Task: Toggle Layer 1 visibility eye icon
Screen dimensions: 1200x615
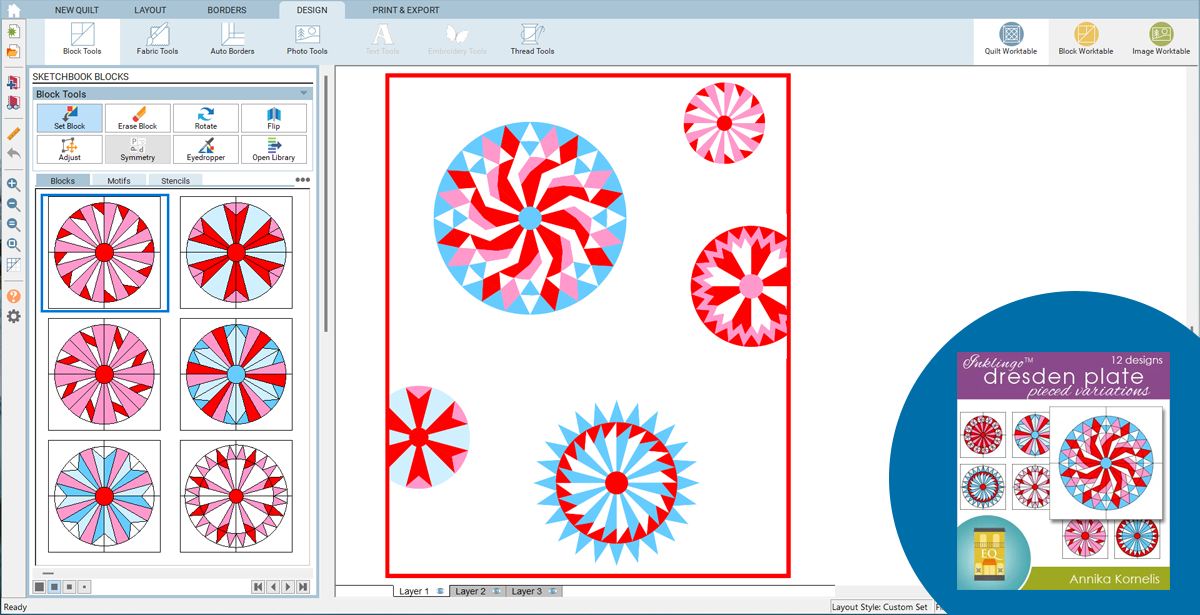Action: [440, 592]
